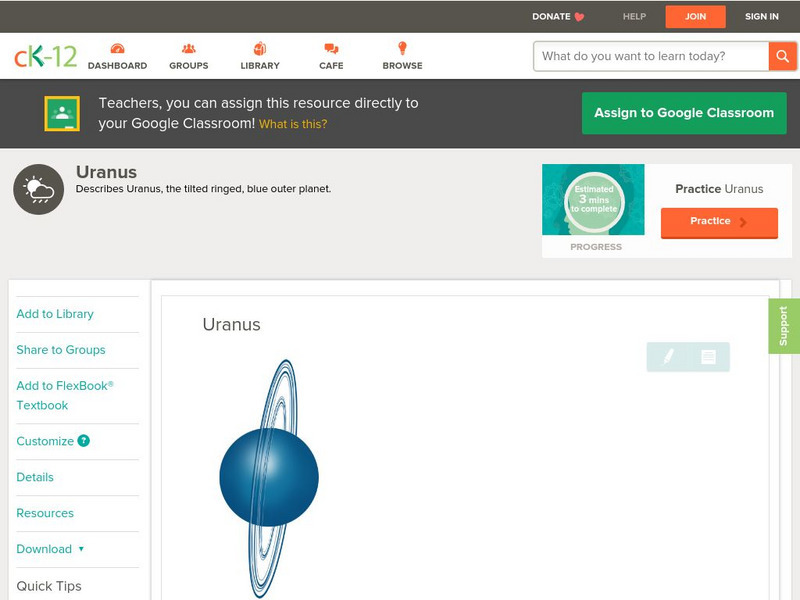Screen dimensions: 800x600
Task: Click the Download link
Action: (44, 549)
